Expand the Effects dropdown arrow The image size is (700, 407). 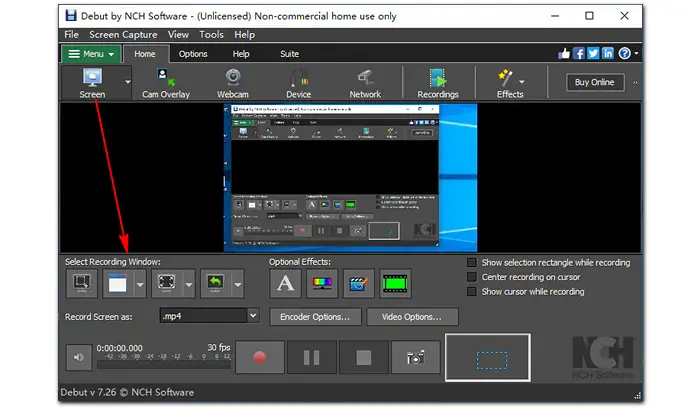click(521, 82)
